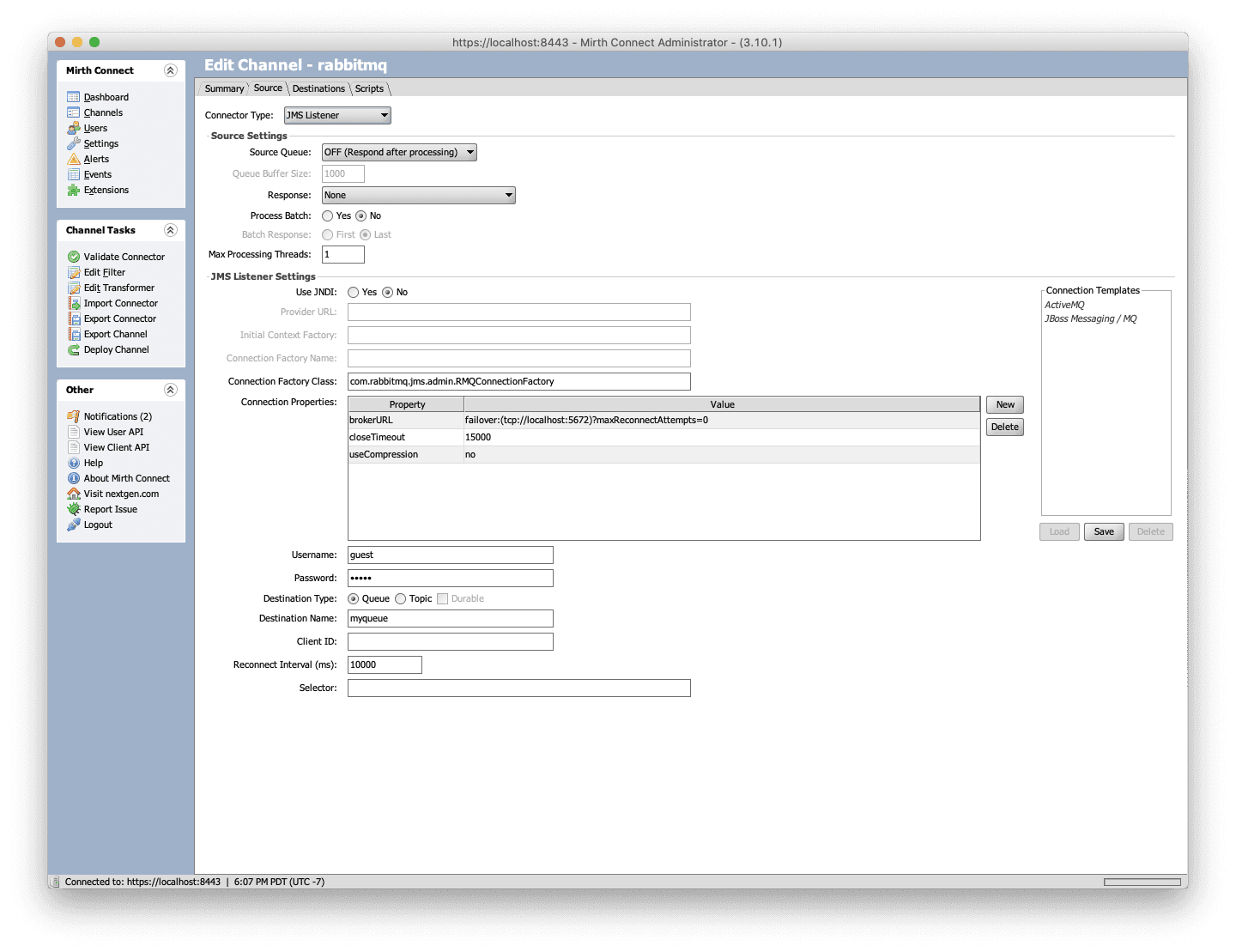Open the Users icon
The height and width of the screenshot is (952, 1236).
[74, 128]
